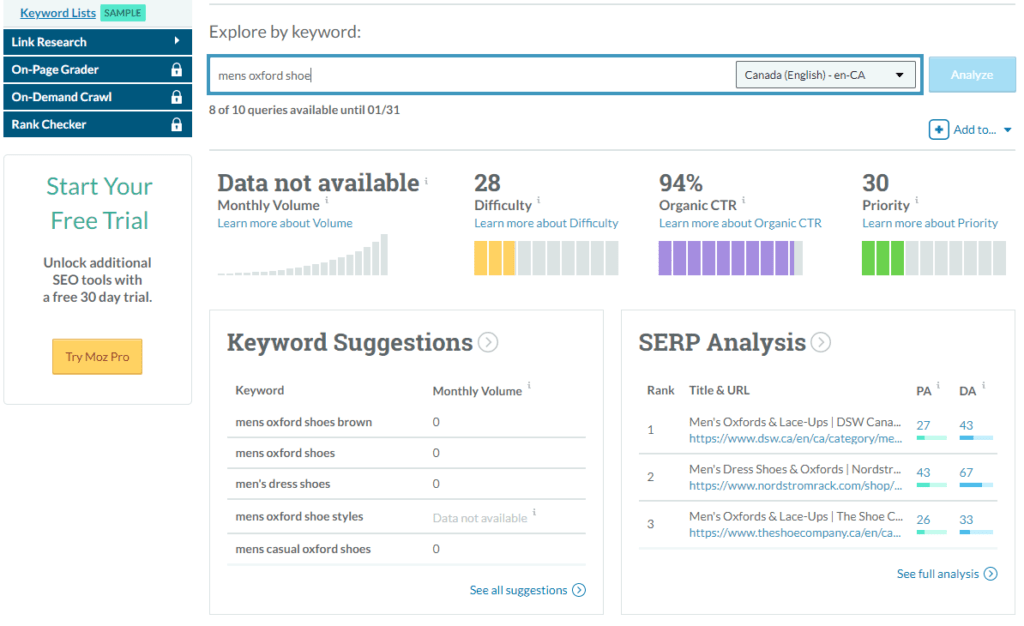
Task: Click the 'Men's Oxfords & Lace-Ups | DSW' title
Action: [795, 422]
